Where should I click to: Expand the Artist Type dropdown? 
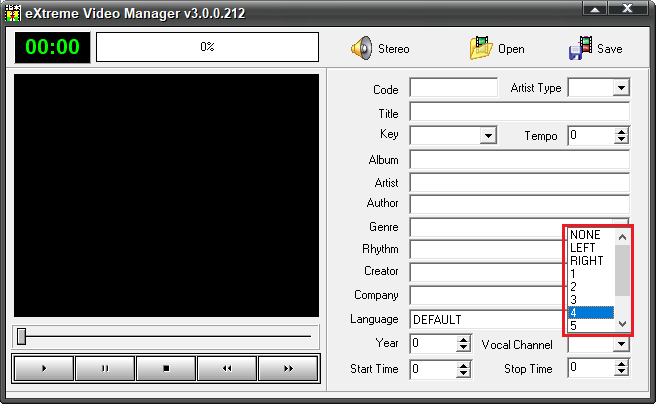pyautogui.click(x=621, y=88)
